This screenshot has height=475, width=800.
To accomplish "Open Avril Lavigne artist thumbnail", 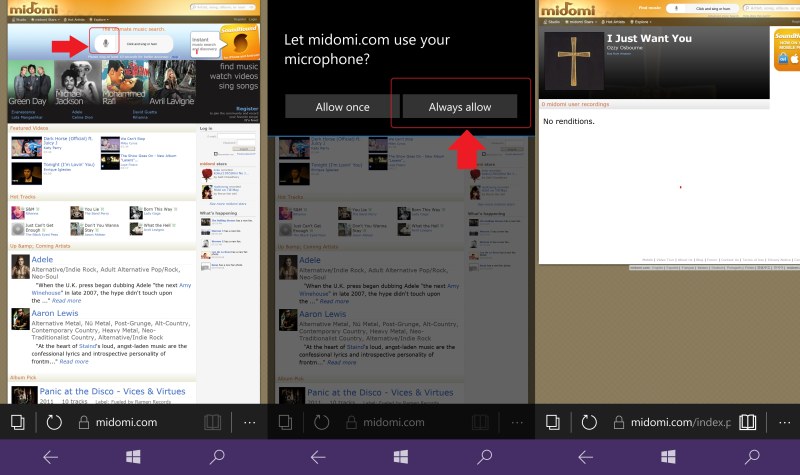I will 172,83.
